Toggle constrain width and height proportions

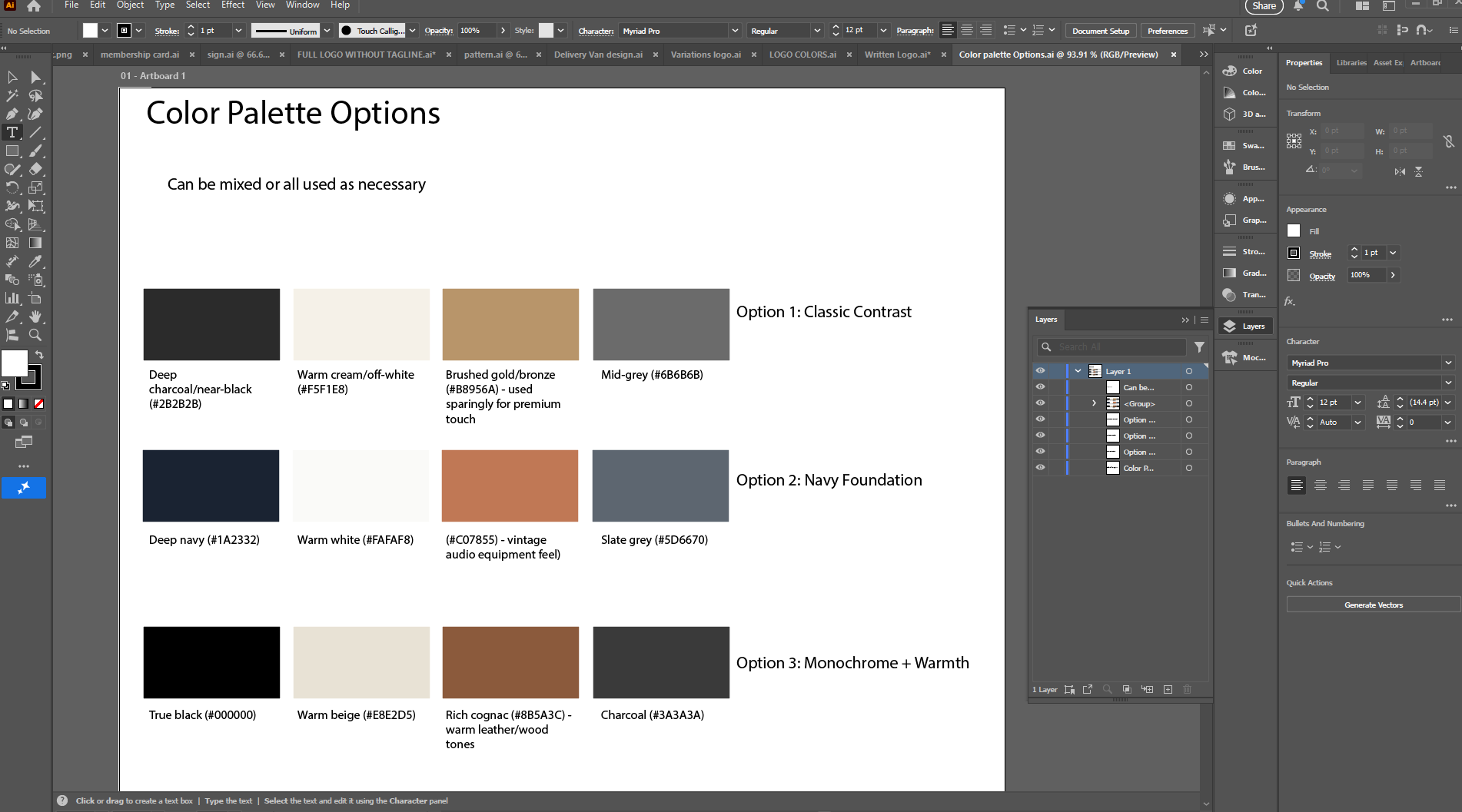(x=1448, y=141)
